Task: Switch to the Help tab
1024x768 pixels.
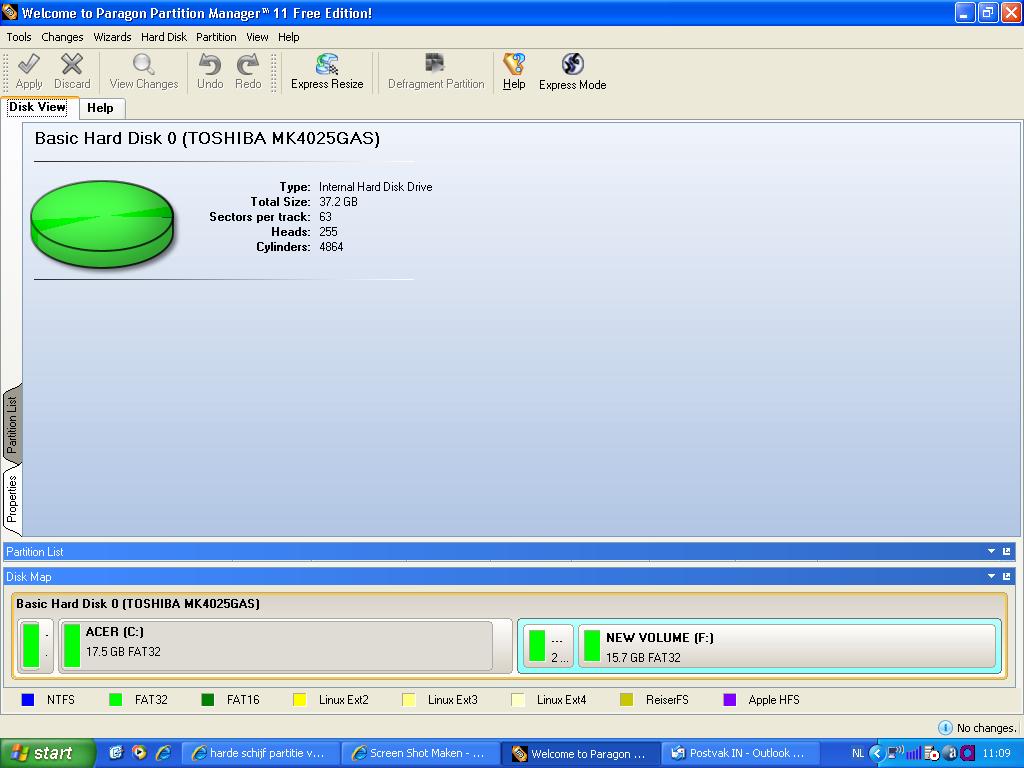Action: coord(101,108)
